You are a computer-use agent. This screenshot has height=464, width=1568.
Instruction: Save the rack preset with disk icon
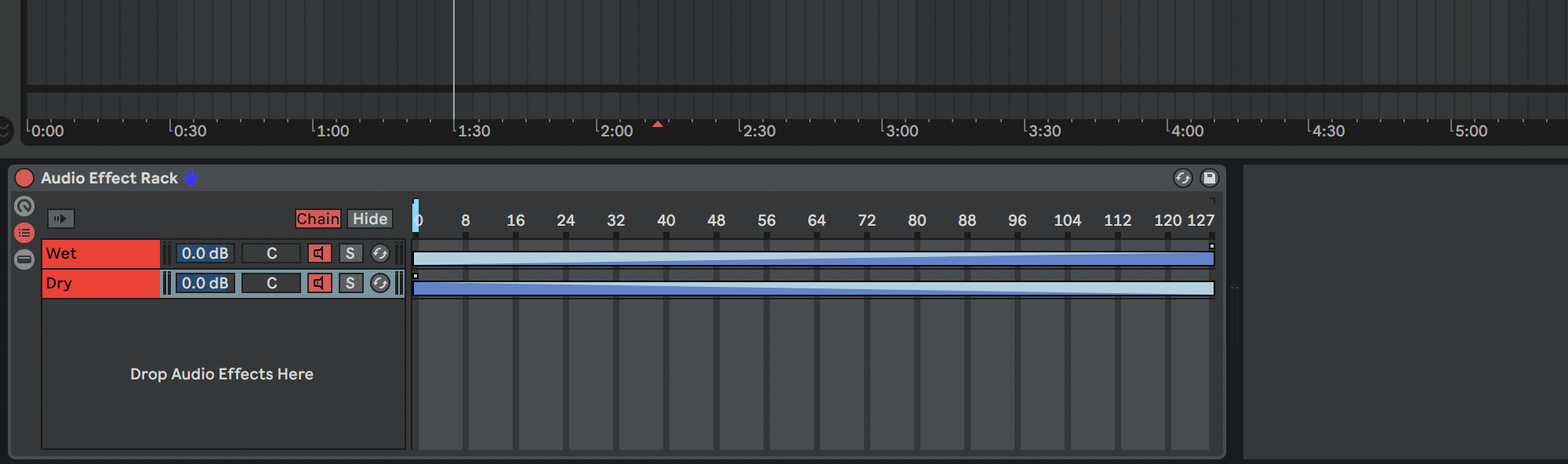pyautogui.click(x=1210, y=178)
